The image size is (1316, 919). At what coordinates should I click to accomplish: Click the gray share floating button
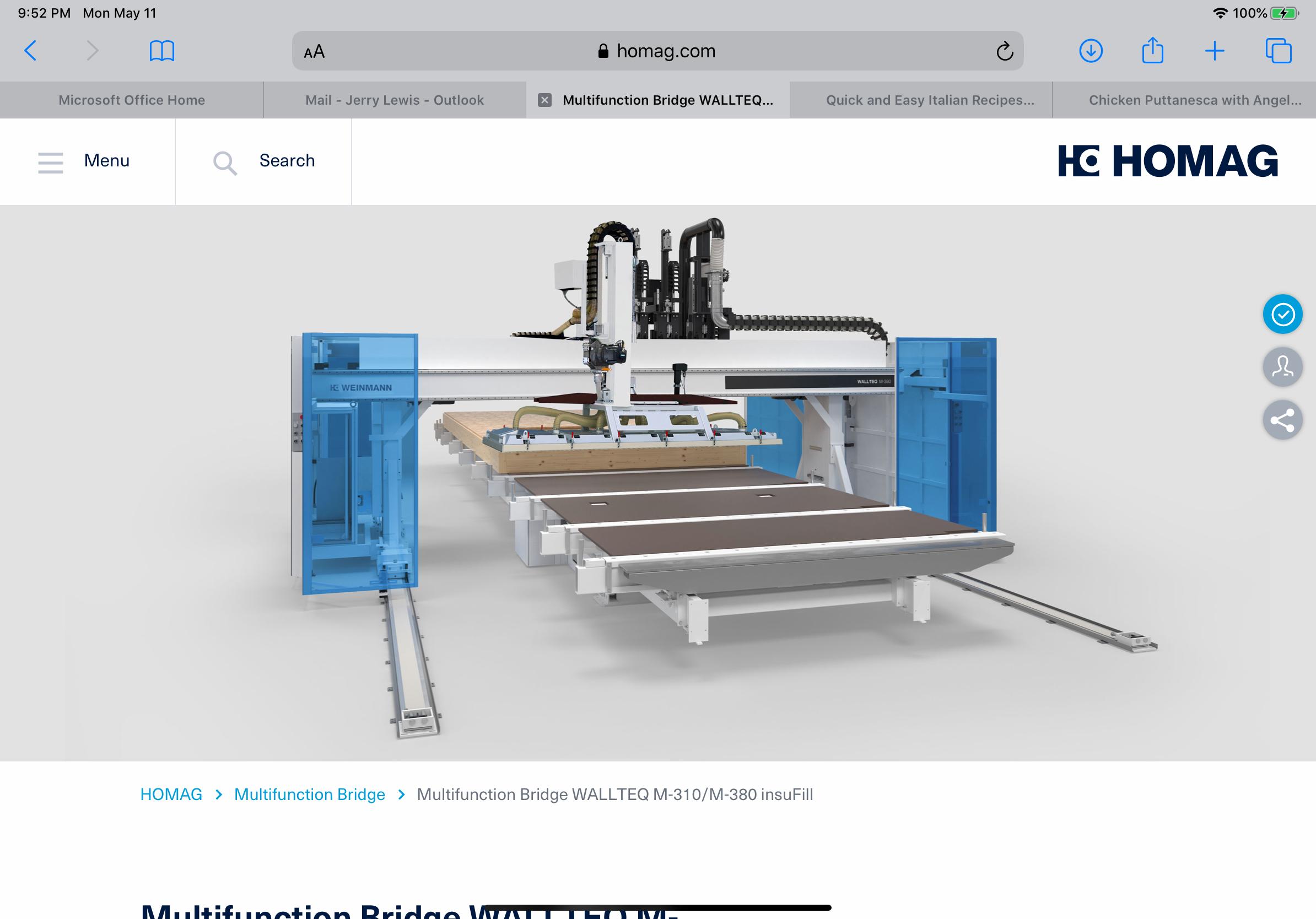[x=1282, y=420]
